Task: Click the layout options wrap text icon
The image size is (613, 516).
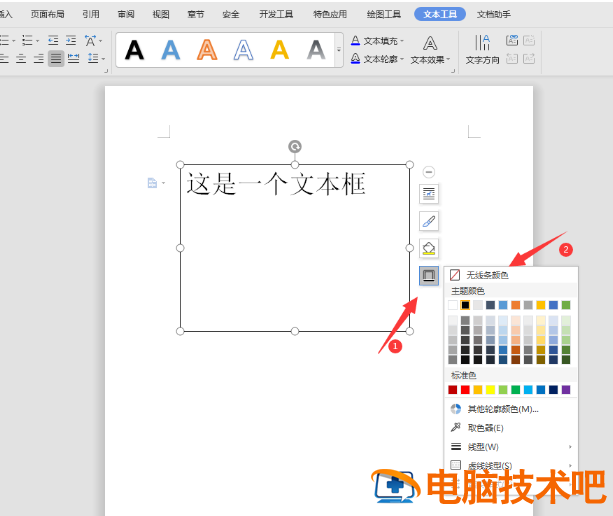Action: click(x=429, y=194)
